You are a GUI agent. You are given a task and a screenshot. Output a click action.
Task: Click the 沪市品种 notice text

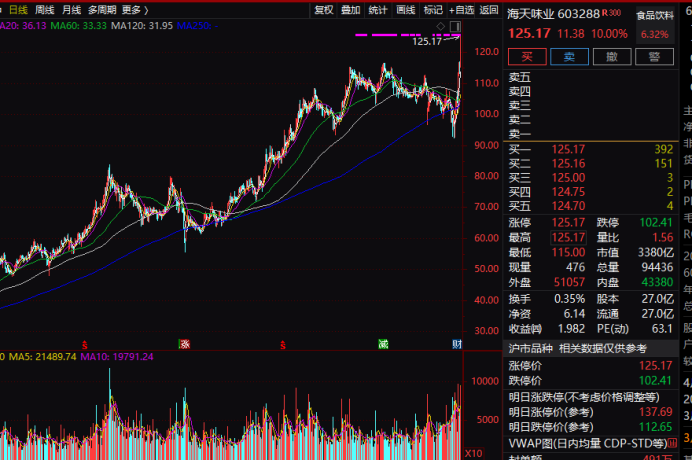(577, 348)
